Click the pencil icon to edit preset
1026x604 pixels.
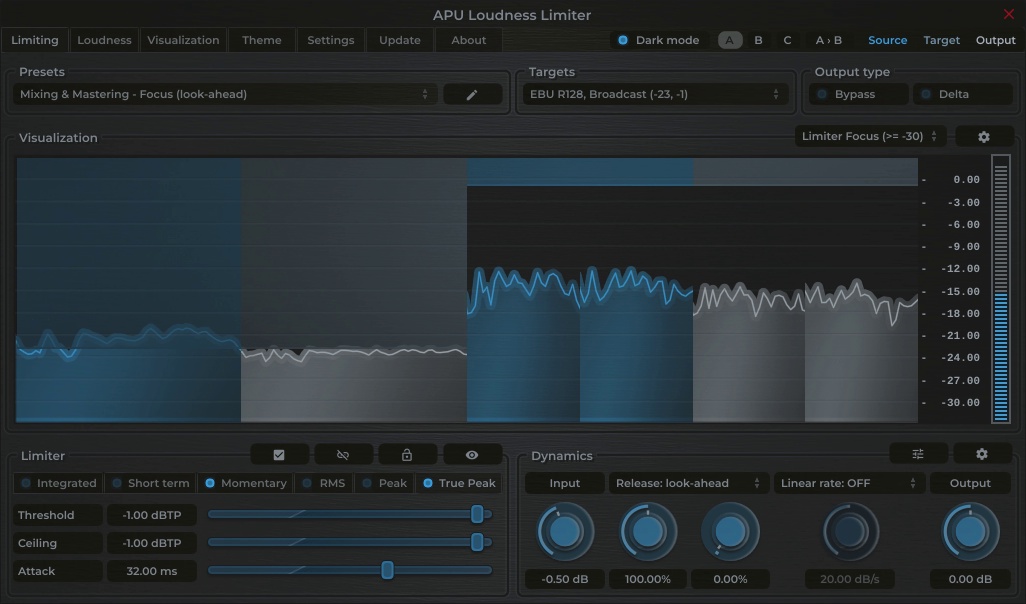coord(472,93)
